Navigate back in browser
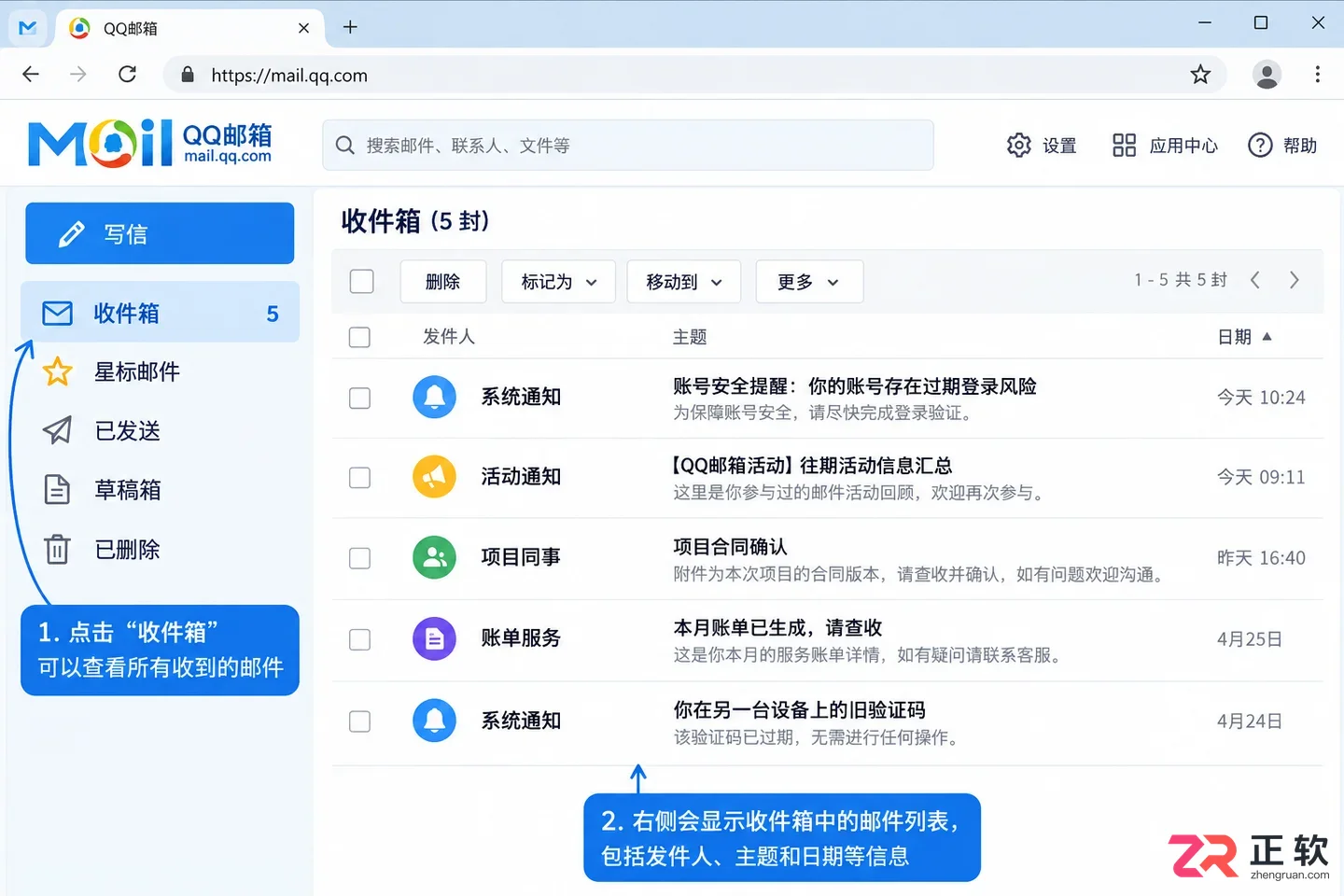The height and width of the screenshot is (896, 1344). click(31, 75)
